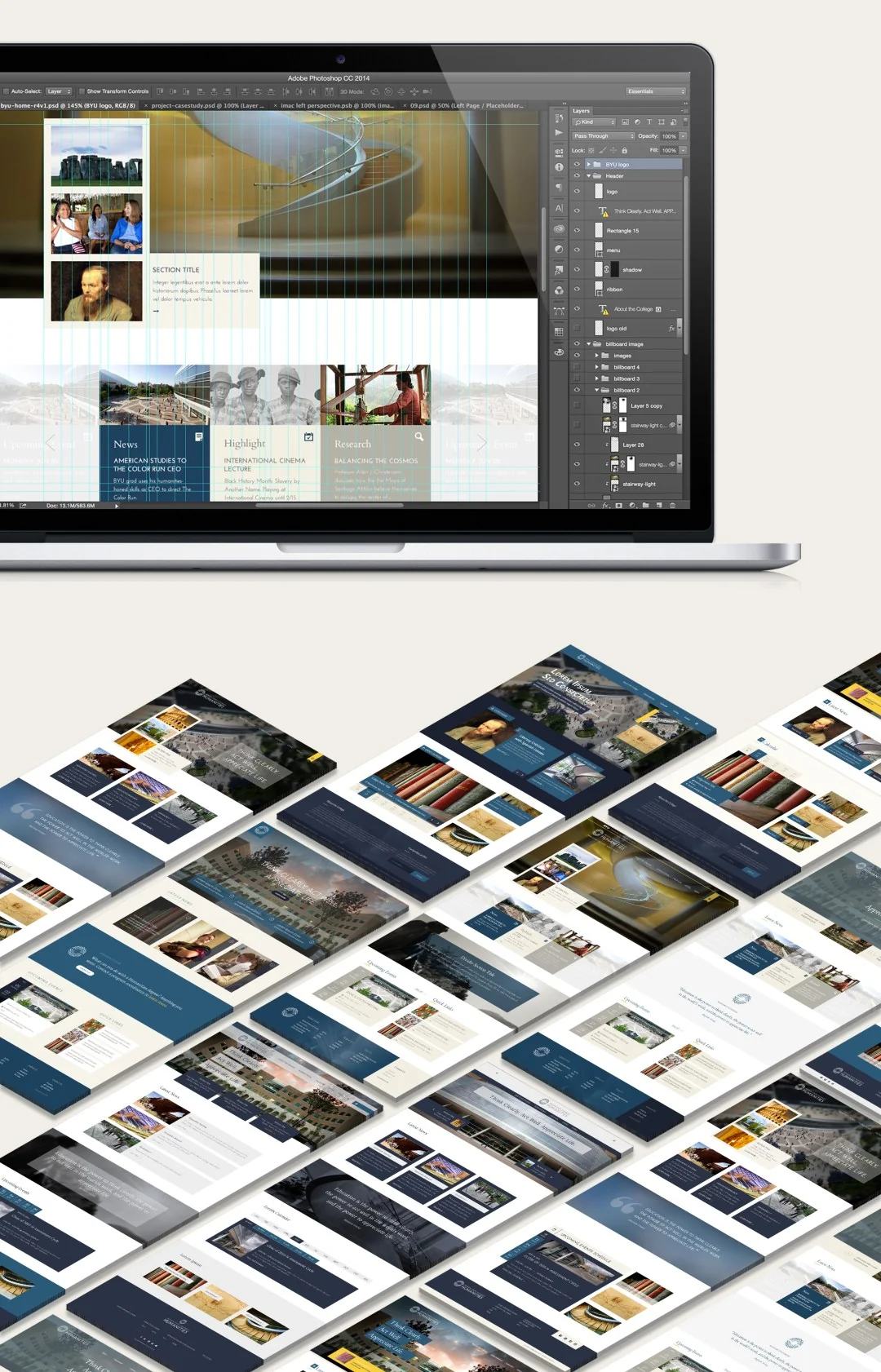Click the Layers panel vertical scrollbar
The image size is (881, 1372).
tap(686, 265)
